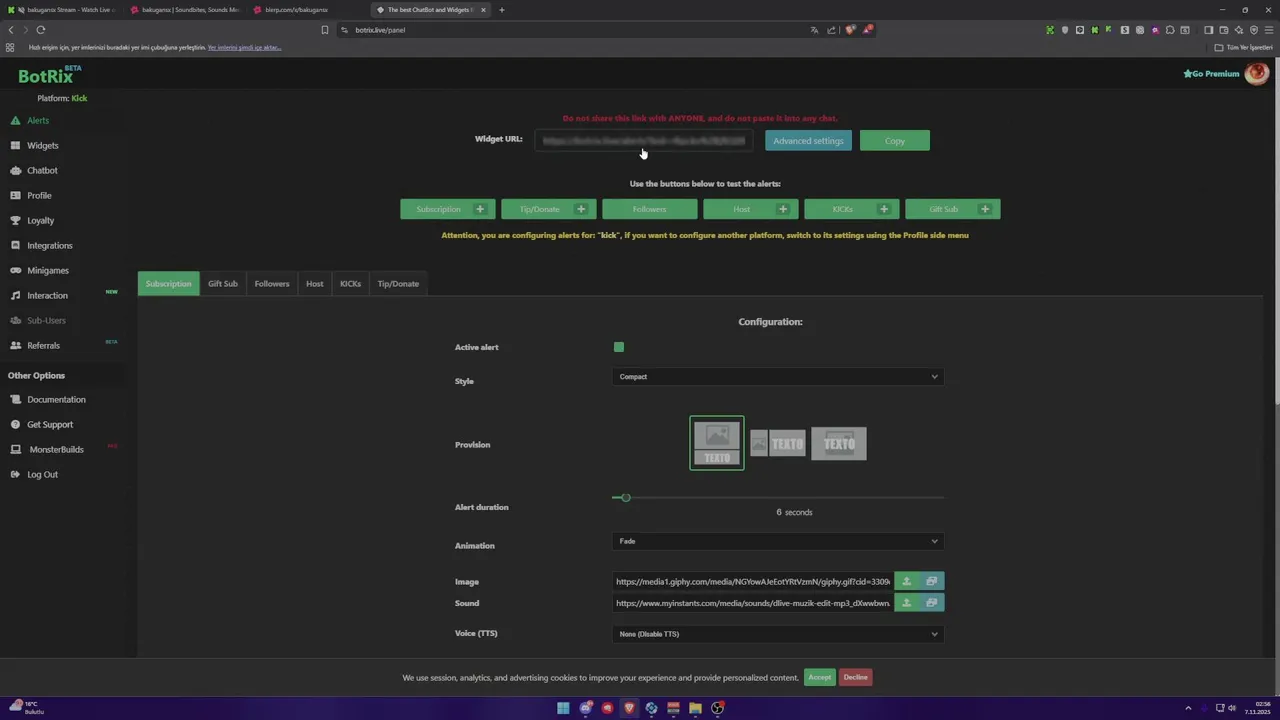This screenshot has width=1280, height=720.
Task: Click the Documentation info icon
Action: (x=15, y=400)
